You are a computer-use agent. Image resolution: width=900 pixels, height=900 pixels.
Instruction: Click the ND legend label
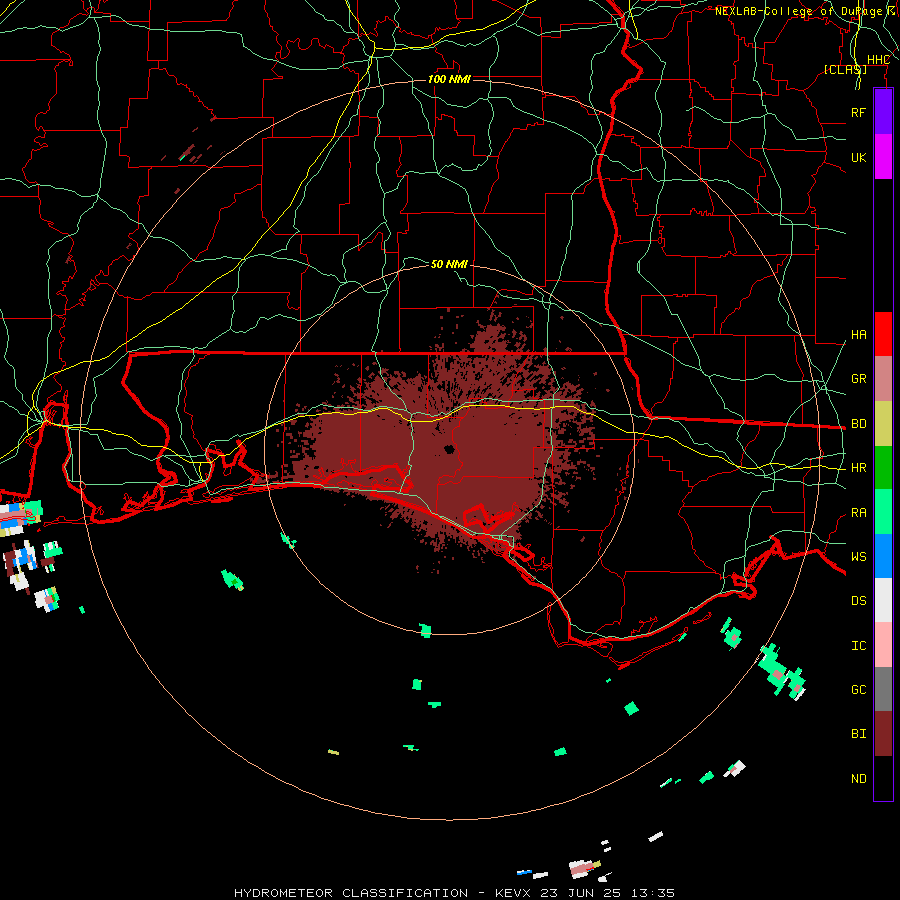[858, 779]
